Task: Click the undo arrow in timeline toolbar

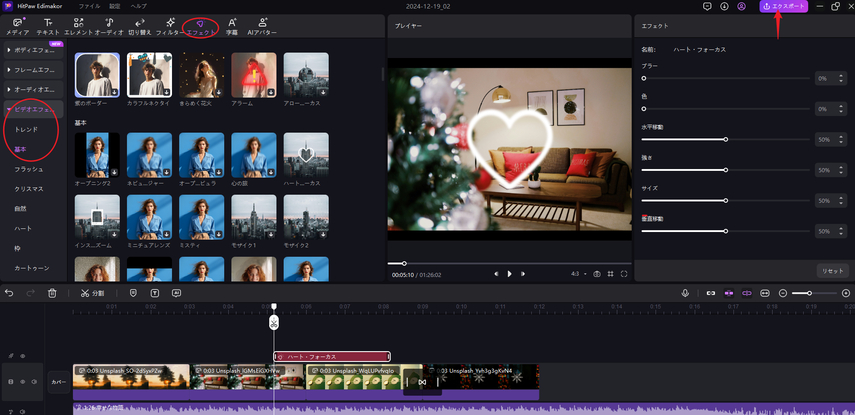Action: tap(10, 293)
